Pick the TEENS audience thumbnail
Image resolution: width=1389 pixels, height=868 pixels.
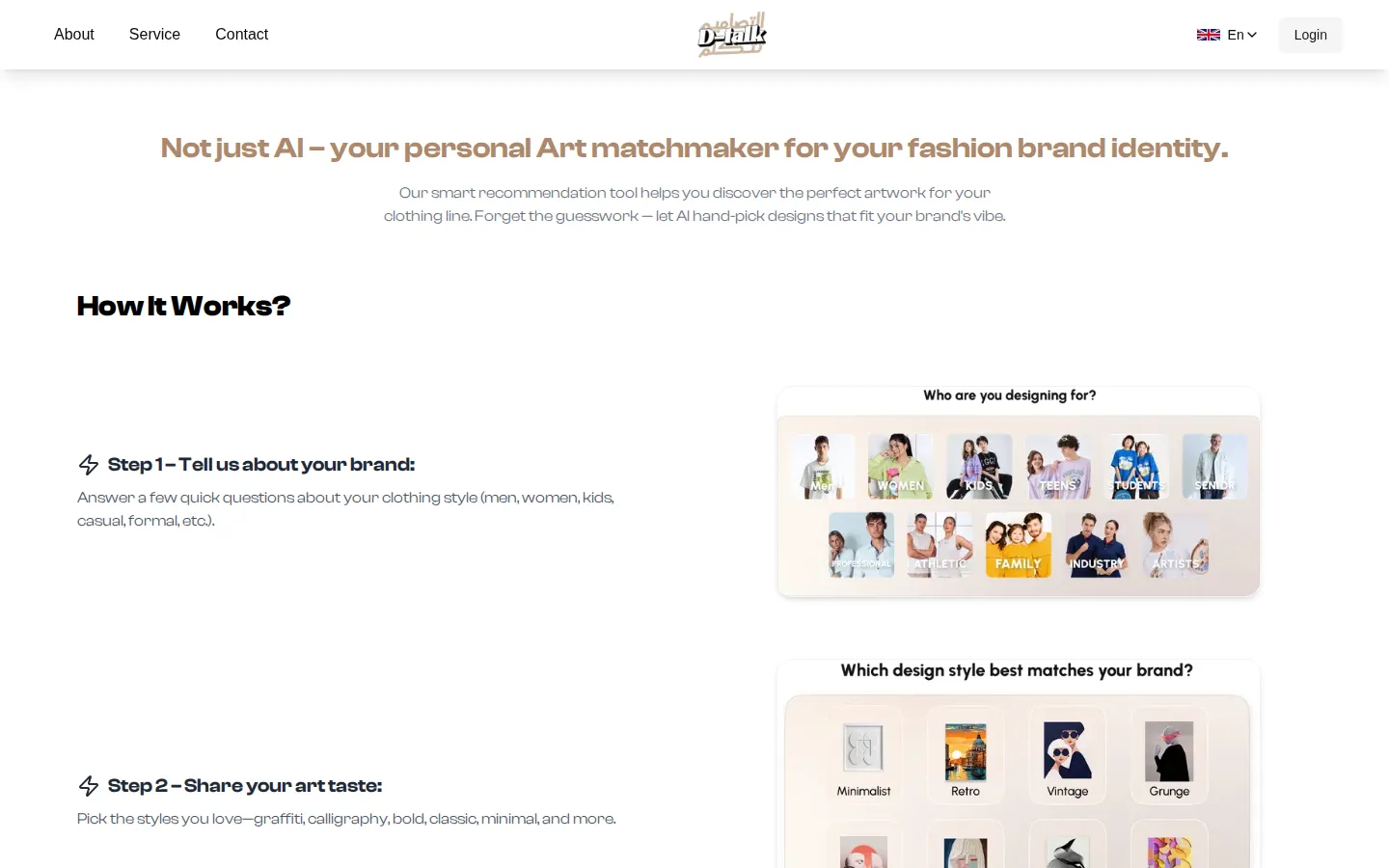point(1058,467)
